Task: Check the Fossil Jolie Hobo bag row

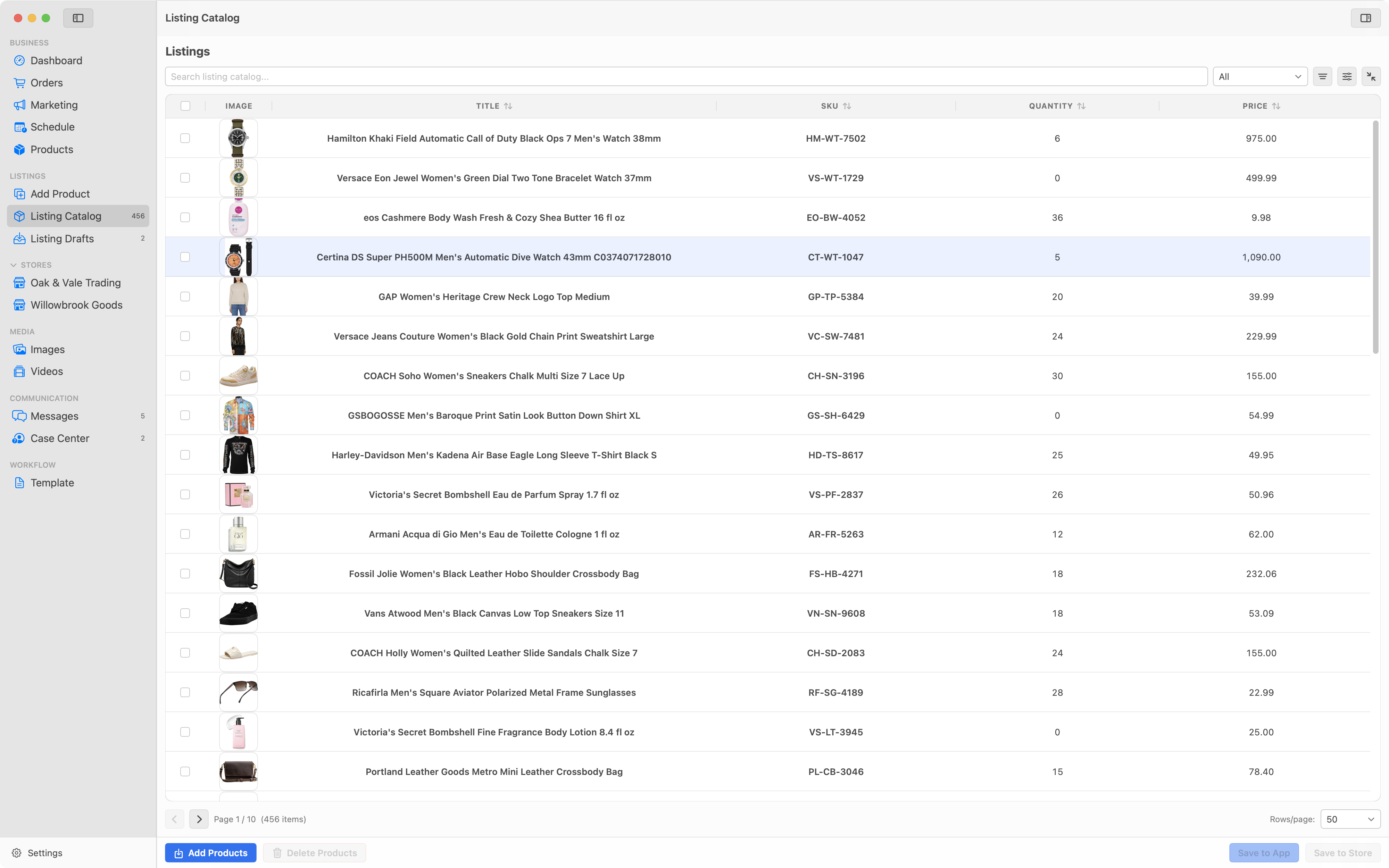Action: (185, 574)
